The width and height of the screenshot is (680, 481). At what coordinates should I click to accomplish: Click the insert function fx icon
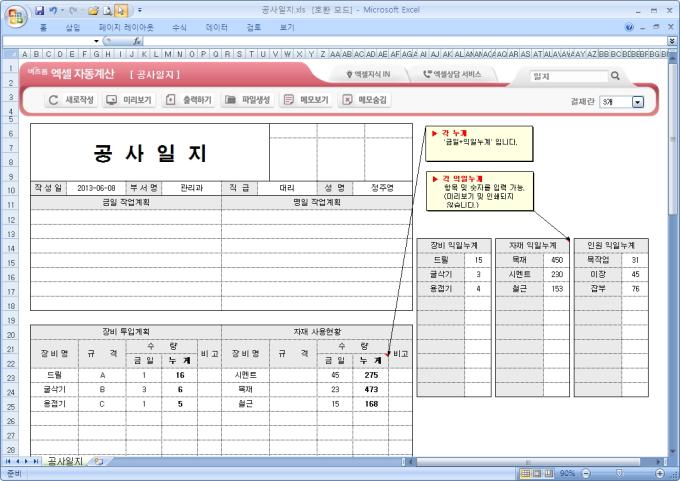pos(137,41)
